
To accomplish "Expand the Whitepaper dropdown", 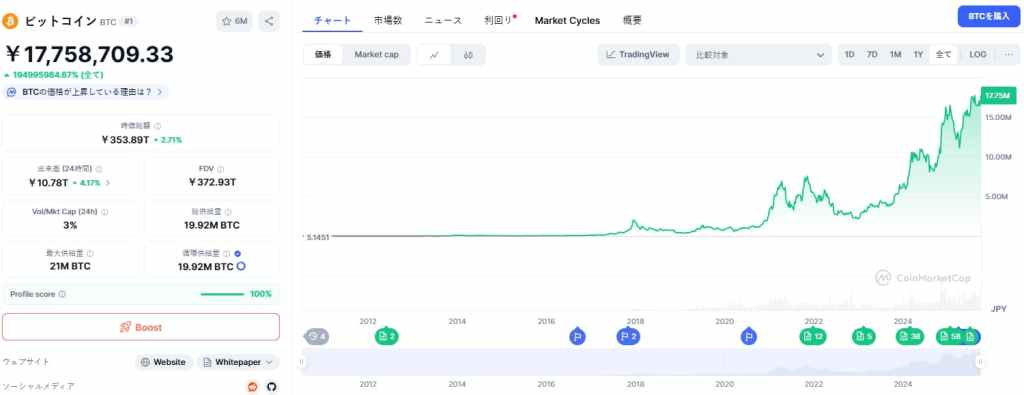I will point(238,362).
